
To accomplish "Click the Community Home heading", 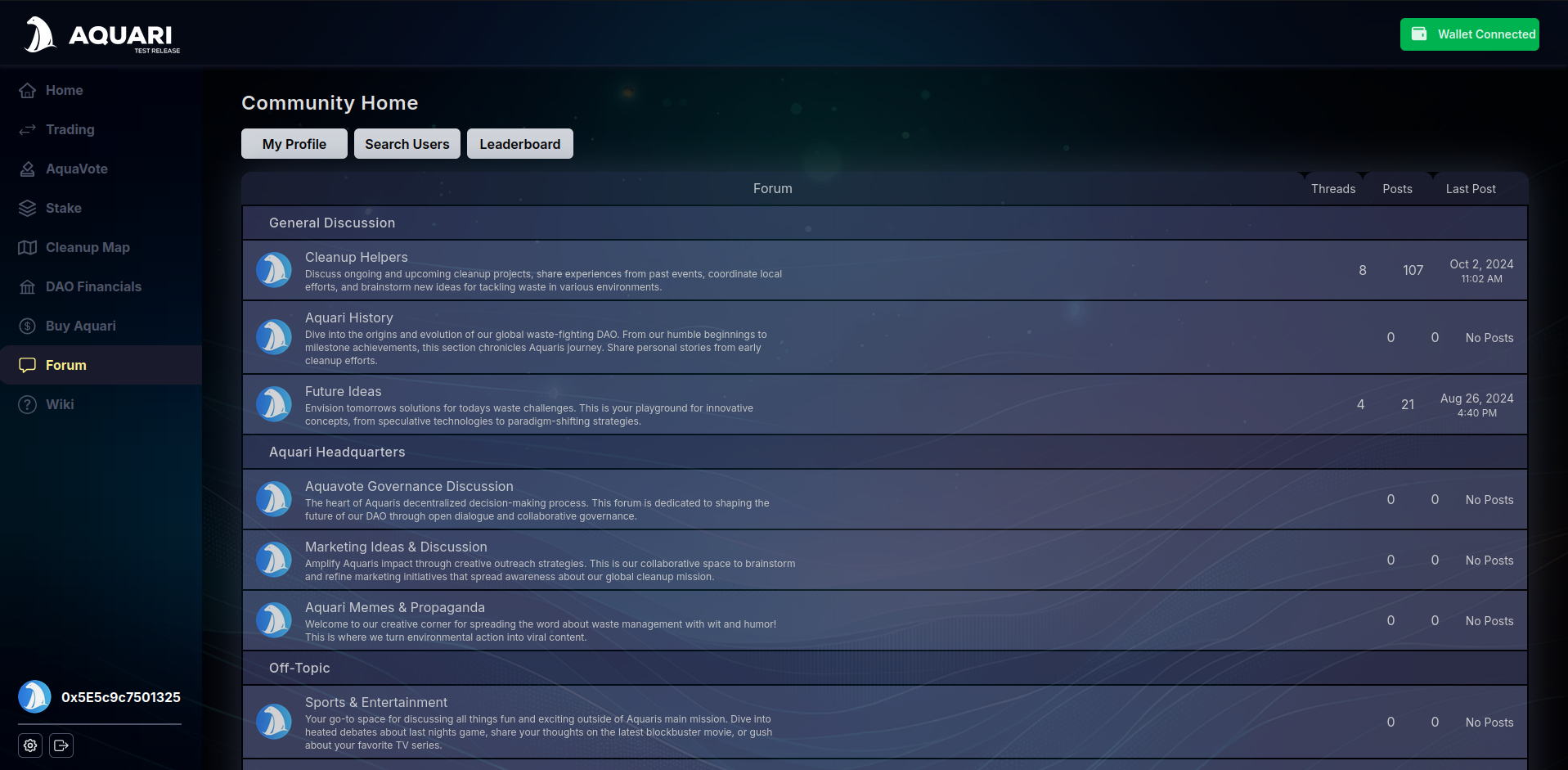I will (330, 103).
